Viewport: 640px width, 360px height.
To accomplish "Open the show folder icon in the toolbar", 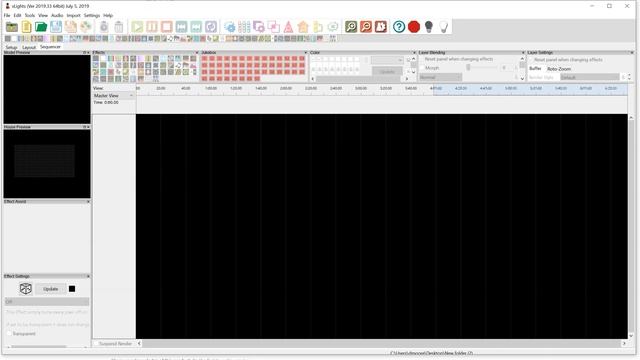I will (x=11, y=27).
